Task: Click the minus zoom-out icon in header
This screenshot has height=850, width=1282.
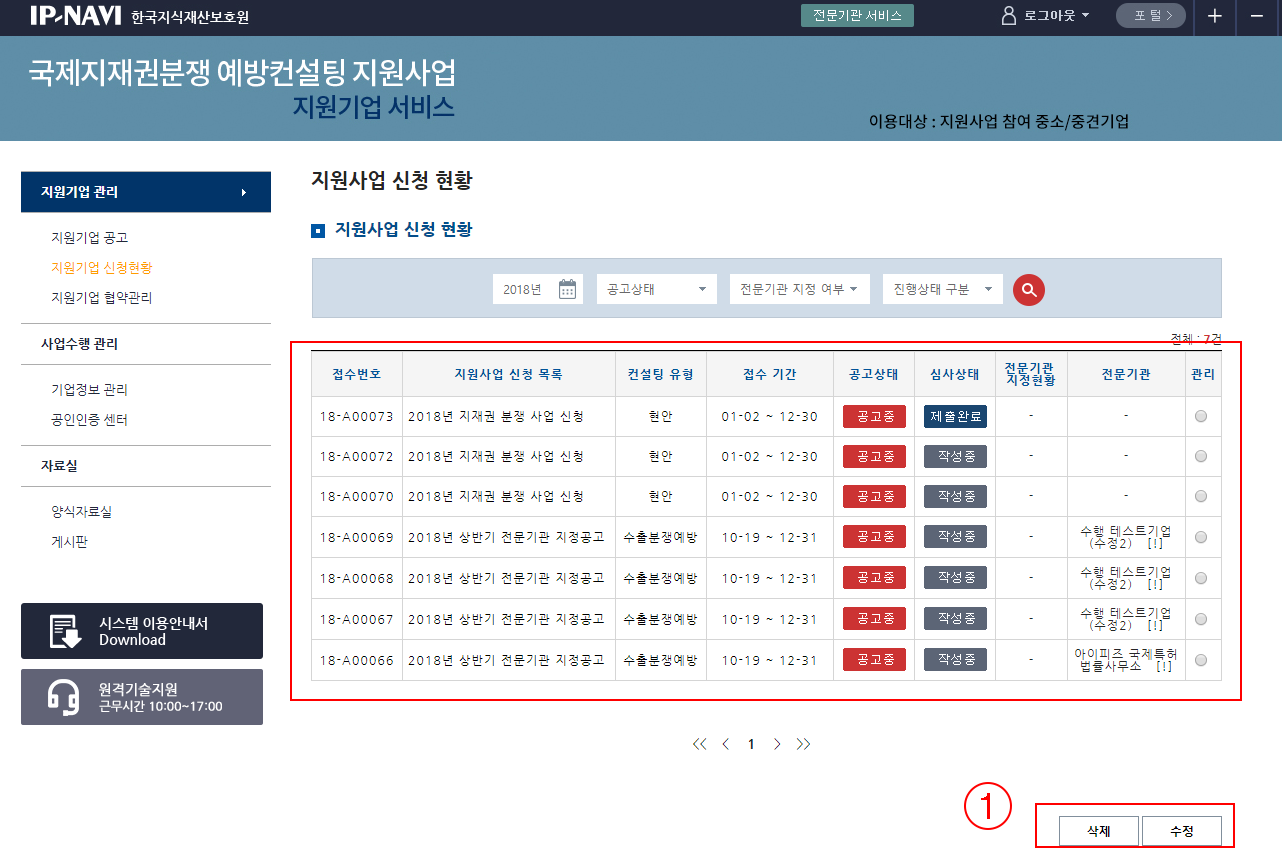Action: [x=1257, y=16]
